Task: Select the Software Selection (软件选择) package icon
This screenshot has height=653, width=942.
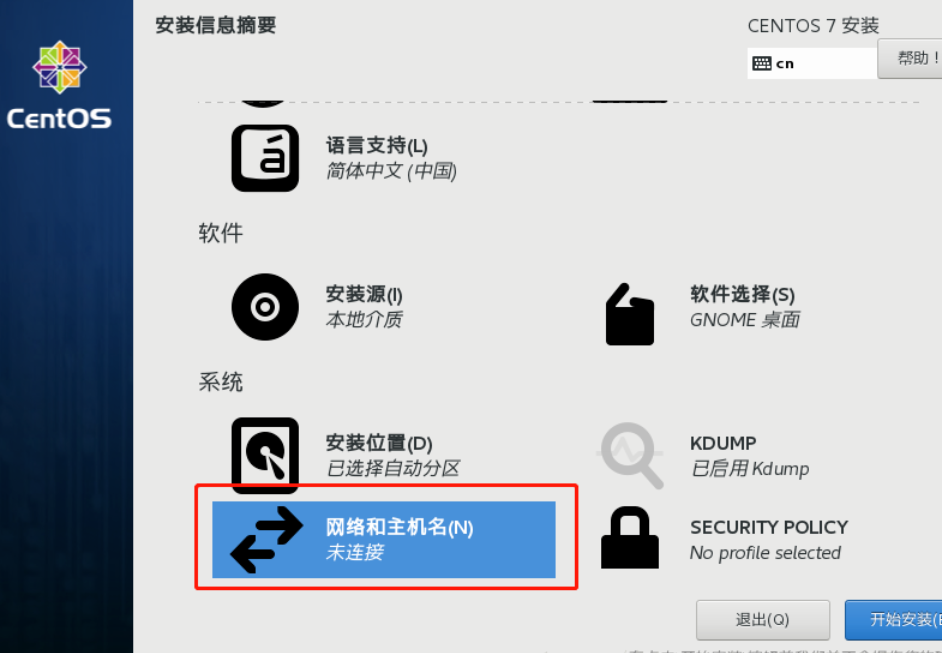Action: coord(630,314)
